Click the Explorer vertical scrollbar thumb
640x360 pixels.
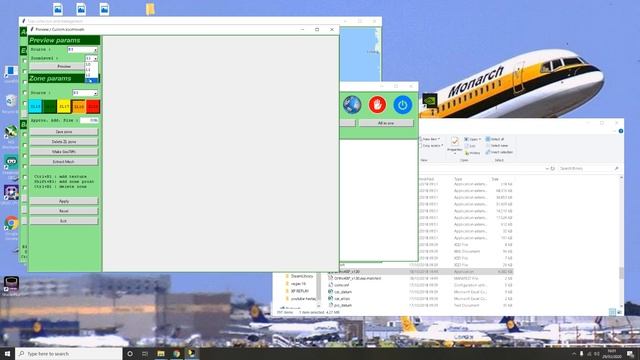click(621, 273)
